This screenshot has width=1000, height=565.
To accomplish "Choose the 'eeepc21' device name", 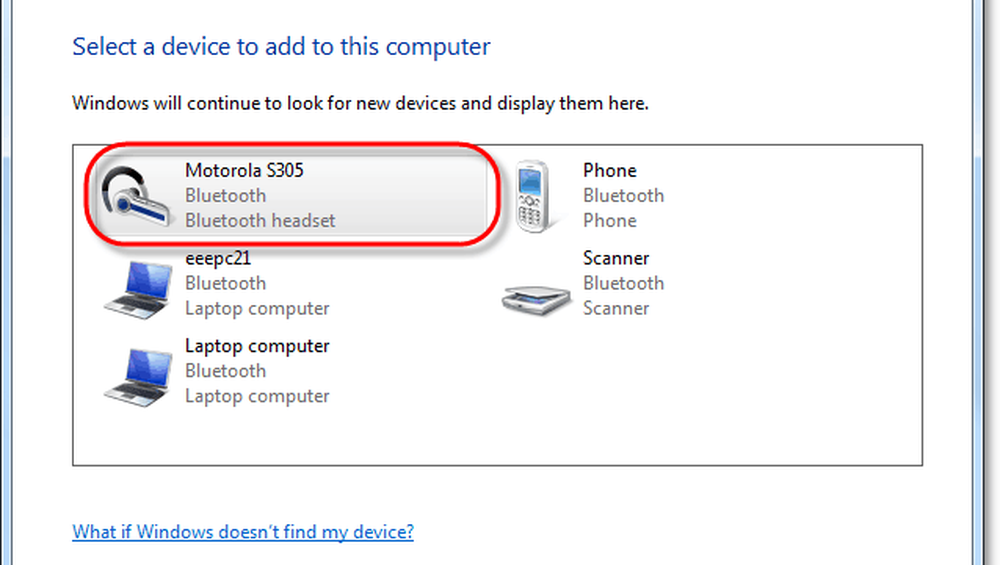I will (218, 258).
